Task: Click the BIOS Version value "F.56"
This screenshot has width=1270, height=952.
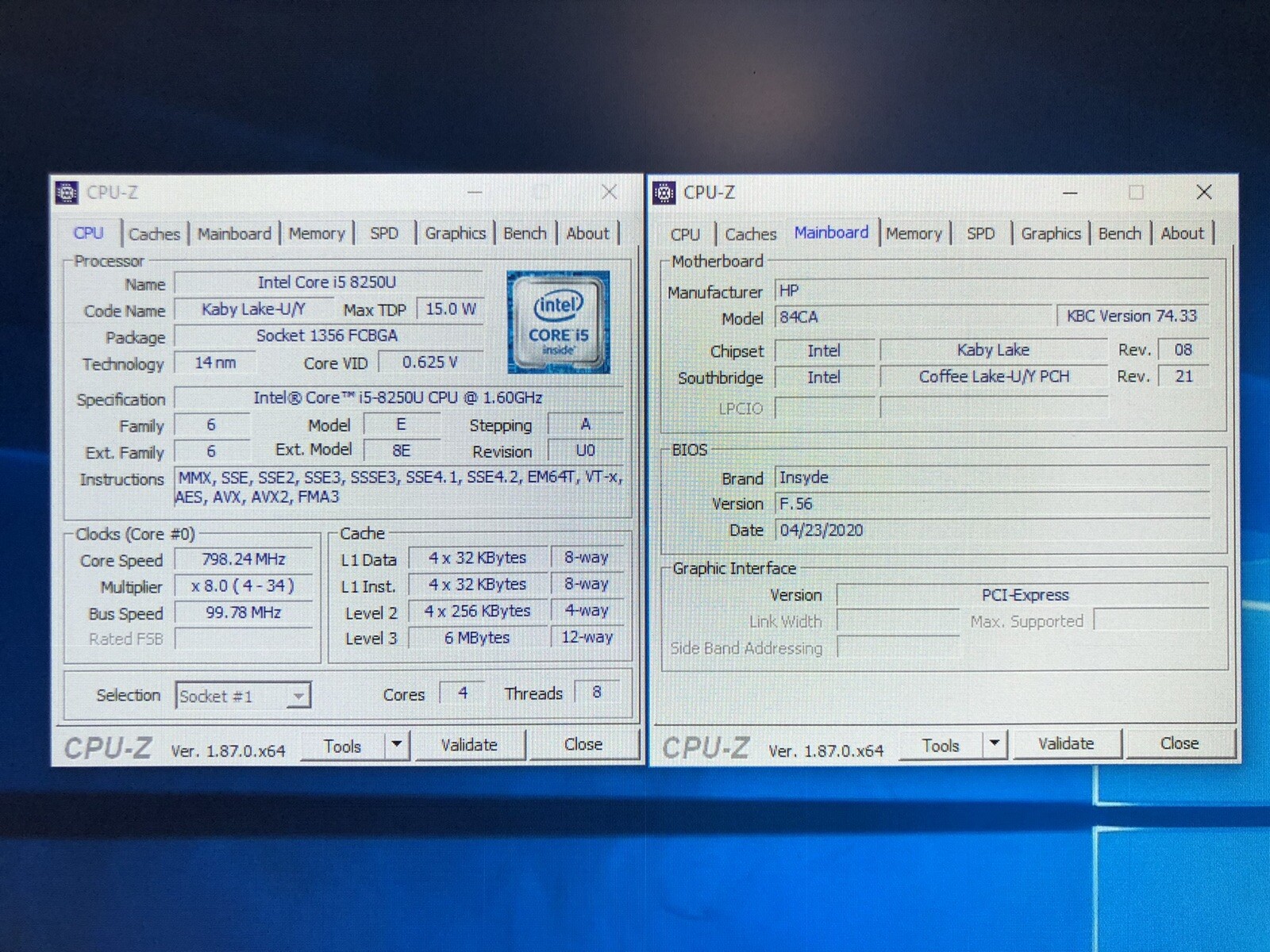Action: (x=993, y=504)
